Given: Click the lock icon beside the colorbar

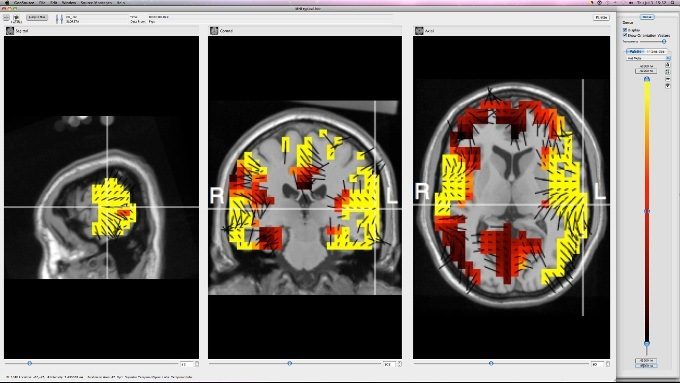Looking at the screenshot, I should click(668, 65).
